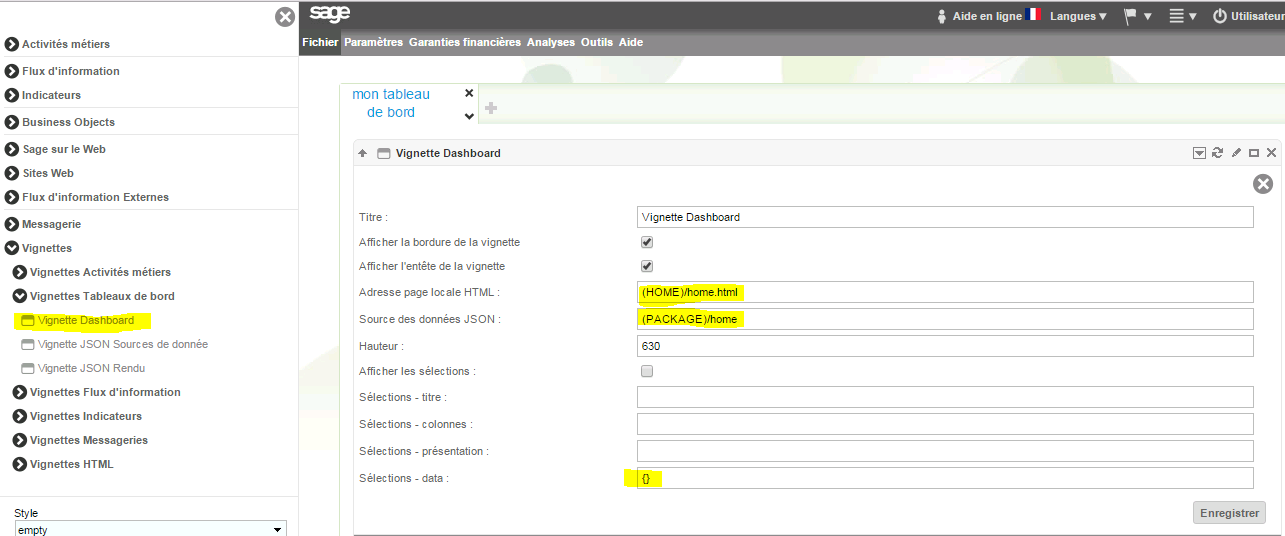Click the French flag icon

(x=1034, y=15)
